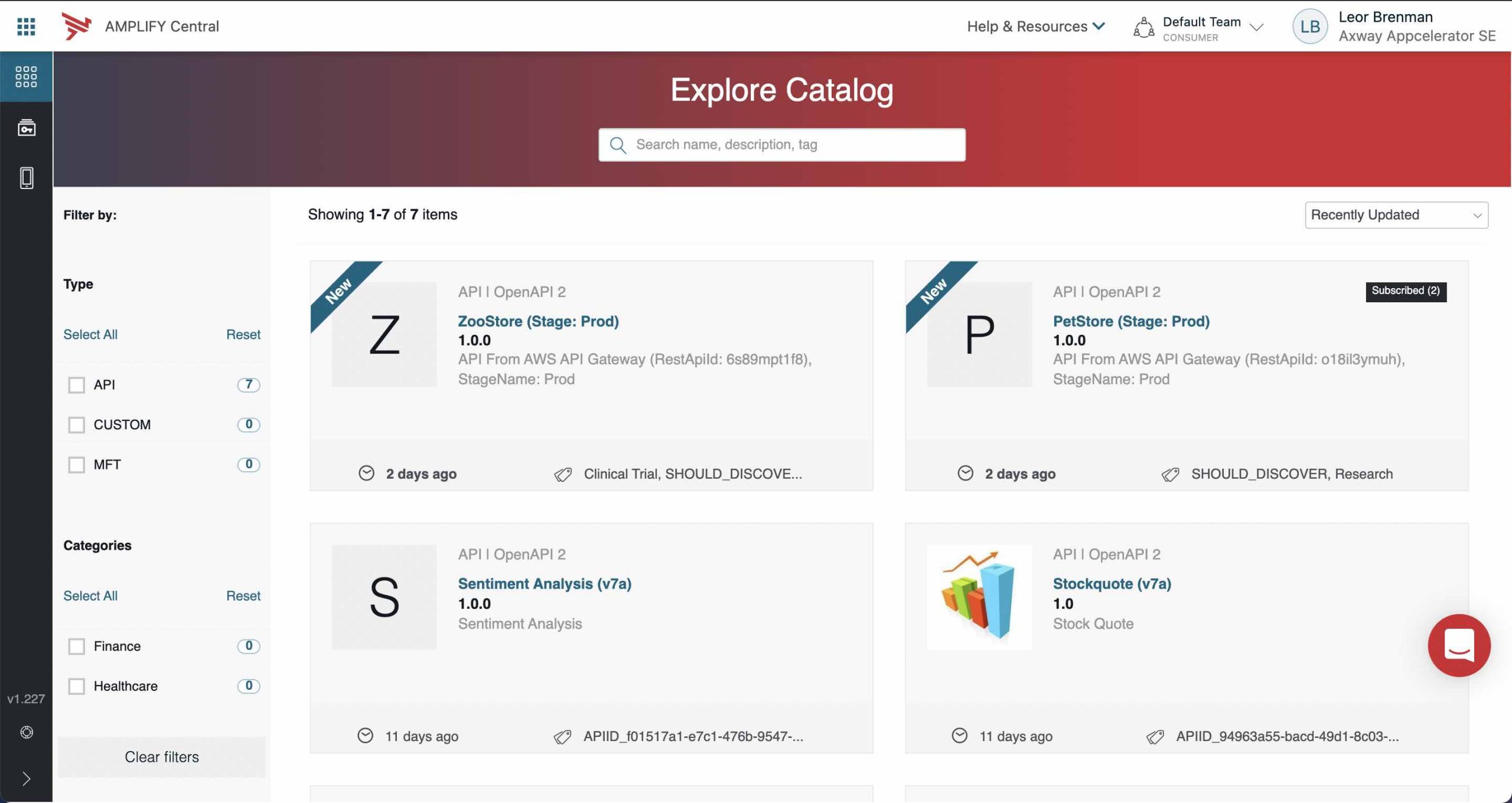This screenshot has height=803, width=1512.
Task: Click the Subscribed (2) badge
Action: click(1406, 291)
